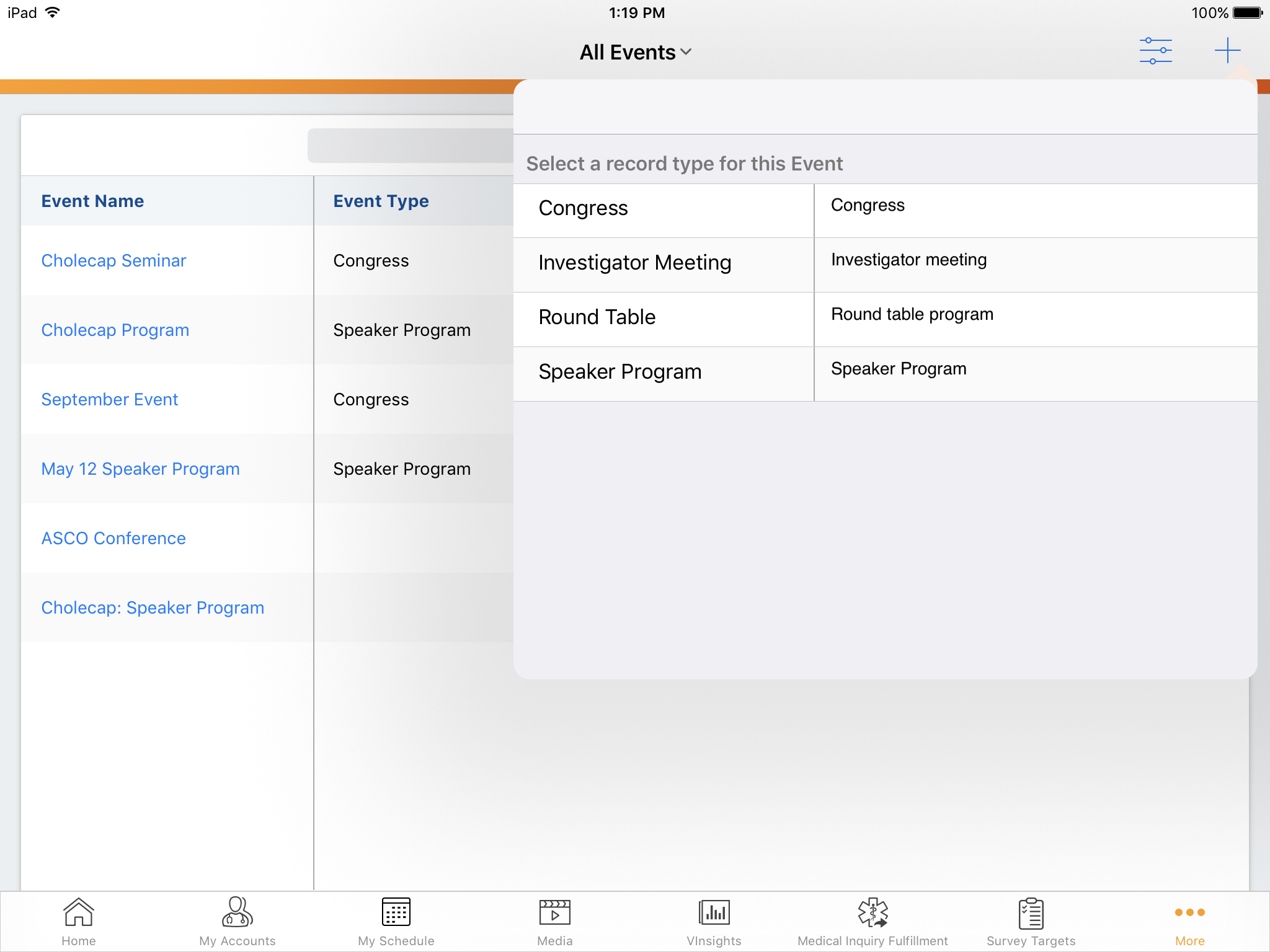Image resolution: width=1270 pixels, height=952 pixels.
Task: Tap the plus add-event icon
Action: click(1227, 51)
